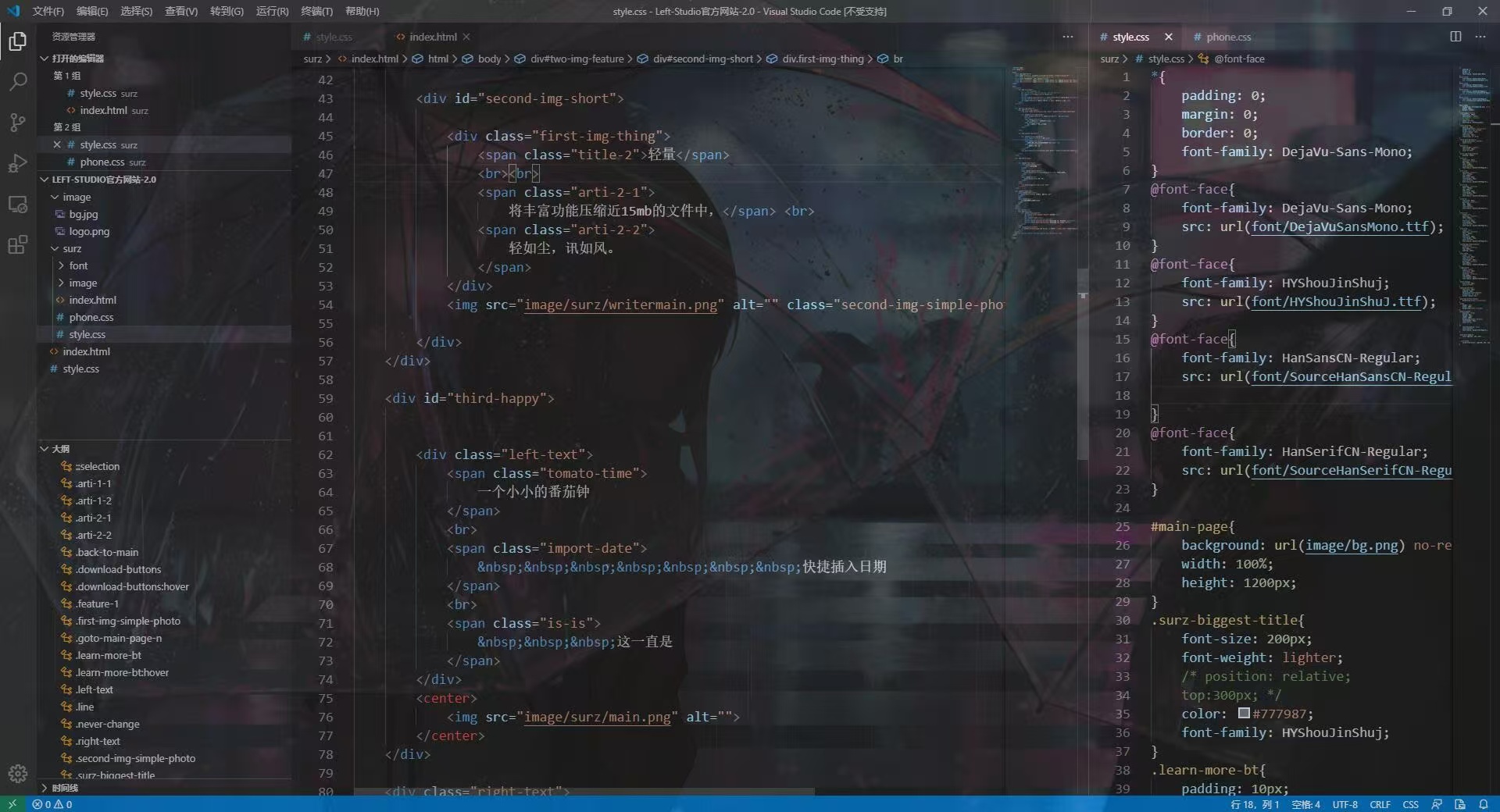Jump to ::selection in outline
The height and width of the screenshot is (812, 1500).
click(164, 466)
